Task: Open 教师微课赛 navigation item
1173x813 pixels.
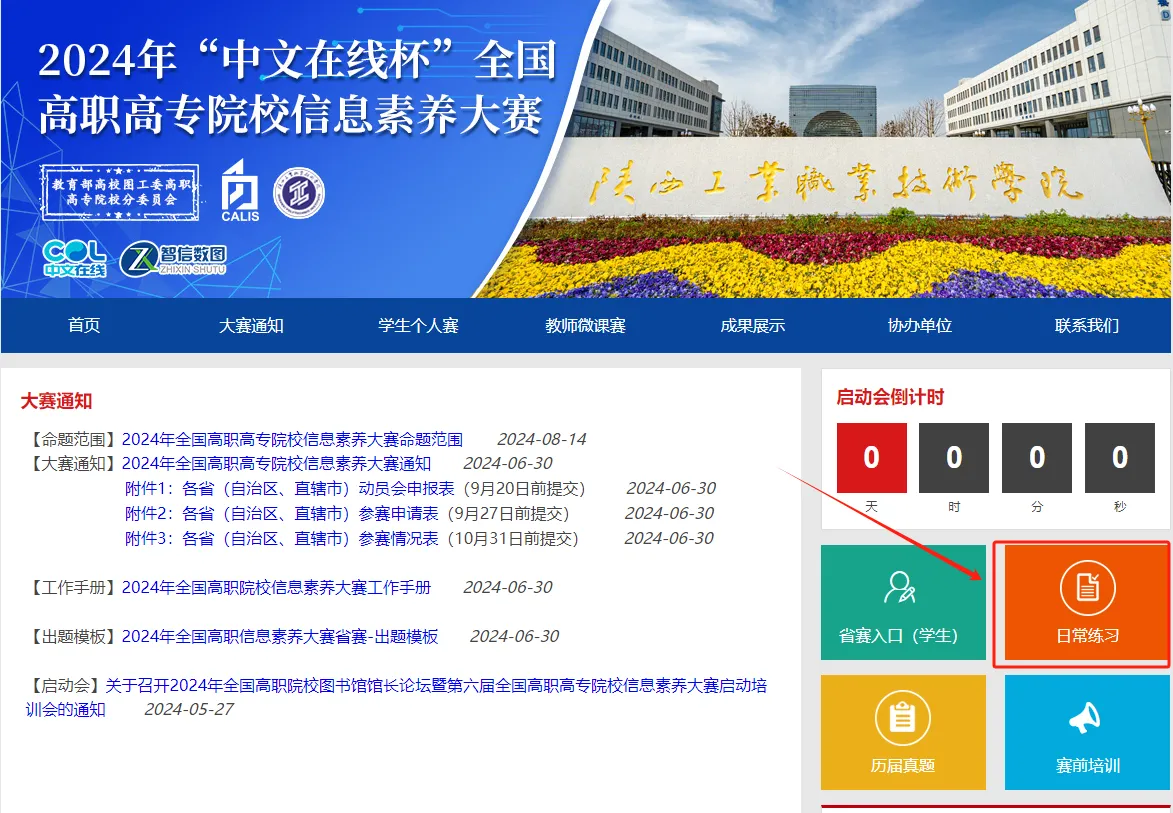Action: 585,325
